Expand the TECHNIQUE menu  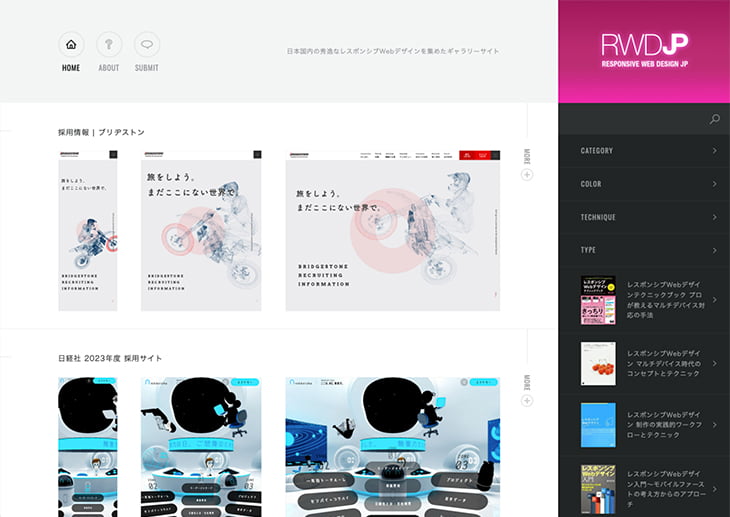coord(644,217)
